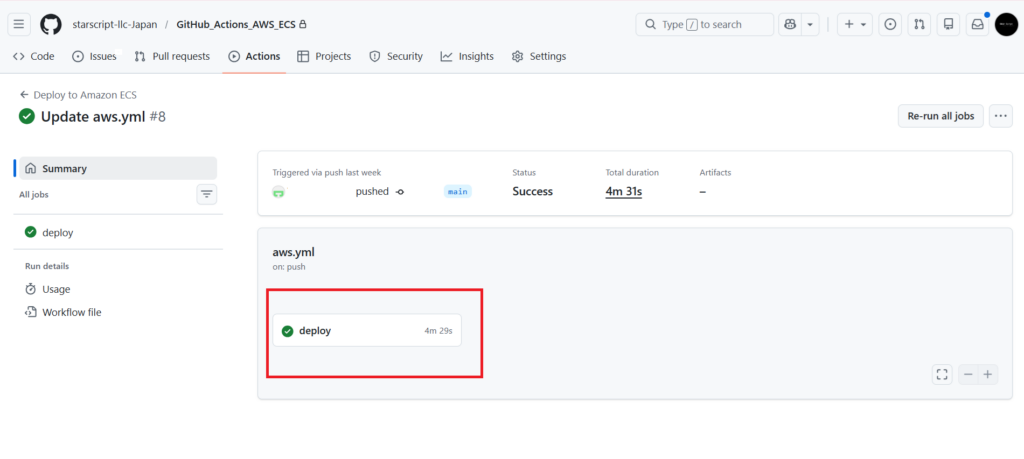Open the issues icon in top bar
The image size is (1024, 459).
(889, 24)
